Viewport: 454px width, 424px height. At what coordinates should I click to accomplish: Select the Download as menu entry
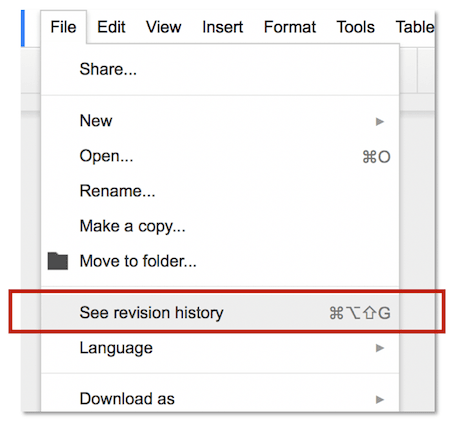click(x=220, y=399)
